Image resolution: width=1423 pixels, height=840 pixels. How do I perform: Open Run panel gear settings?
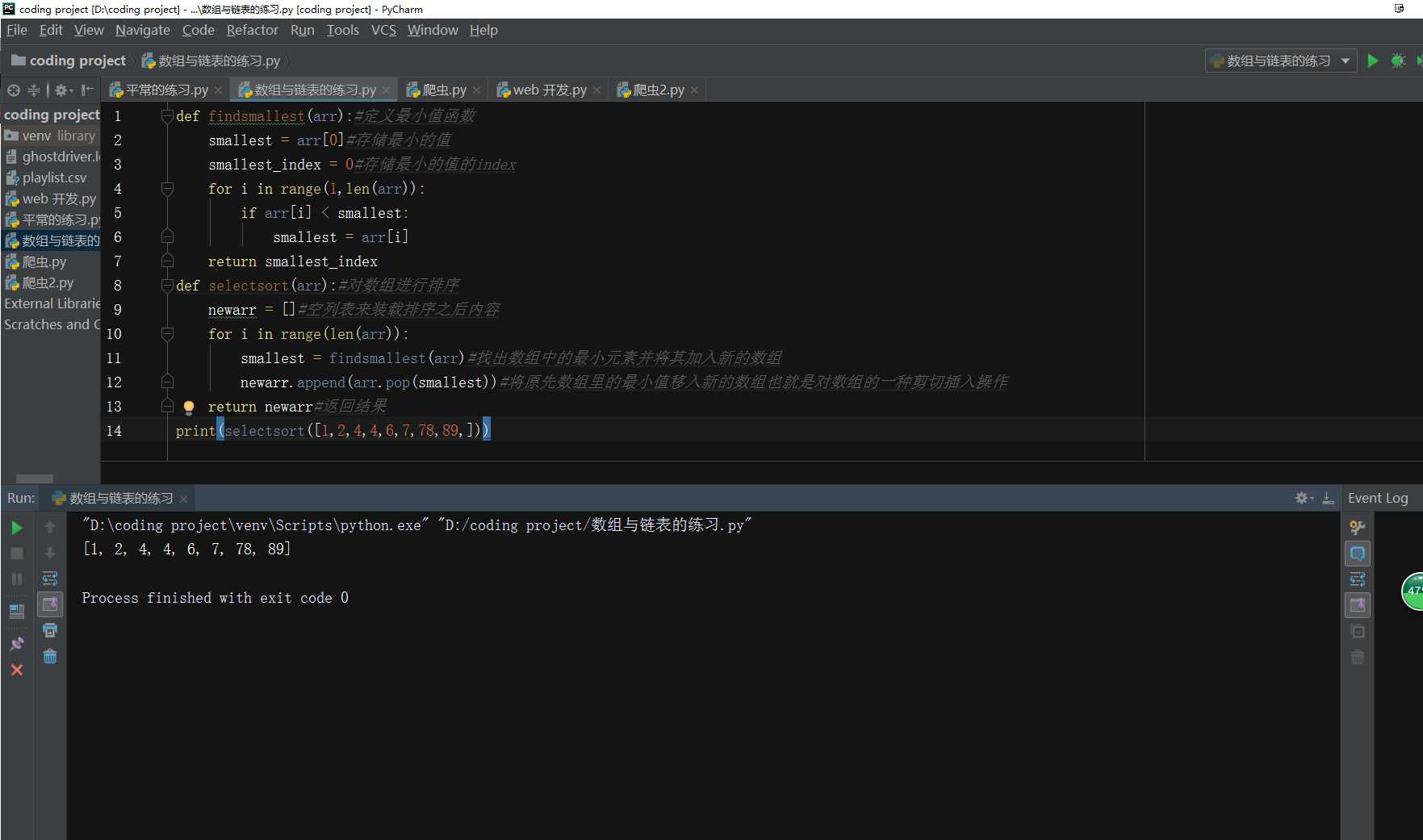[x=1304, y=498]
